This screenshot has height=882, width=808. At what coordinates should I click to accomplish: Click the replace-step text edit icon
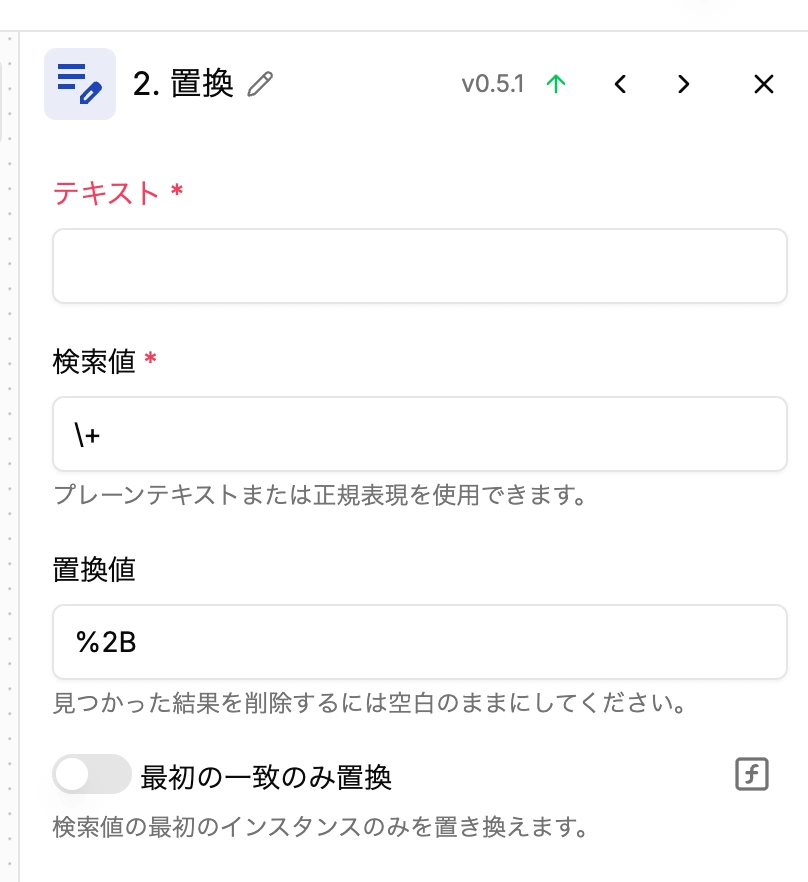80,84
